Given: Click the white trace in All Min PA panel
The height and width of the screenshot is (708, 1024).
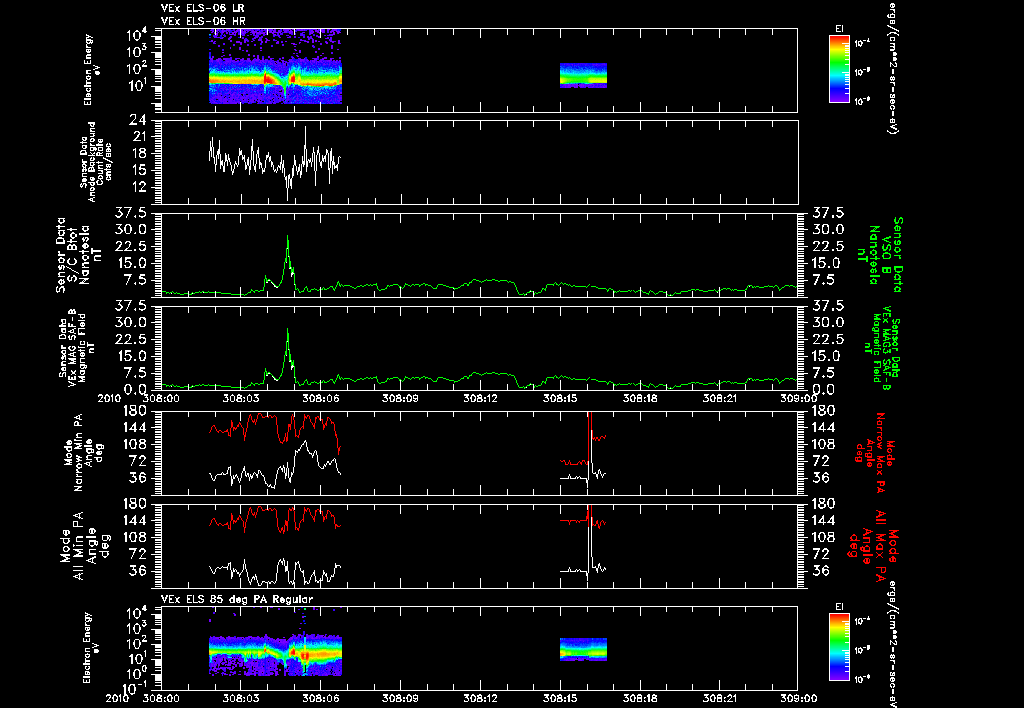Looking at the screenshot, I should (x=274, y=572).
